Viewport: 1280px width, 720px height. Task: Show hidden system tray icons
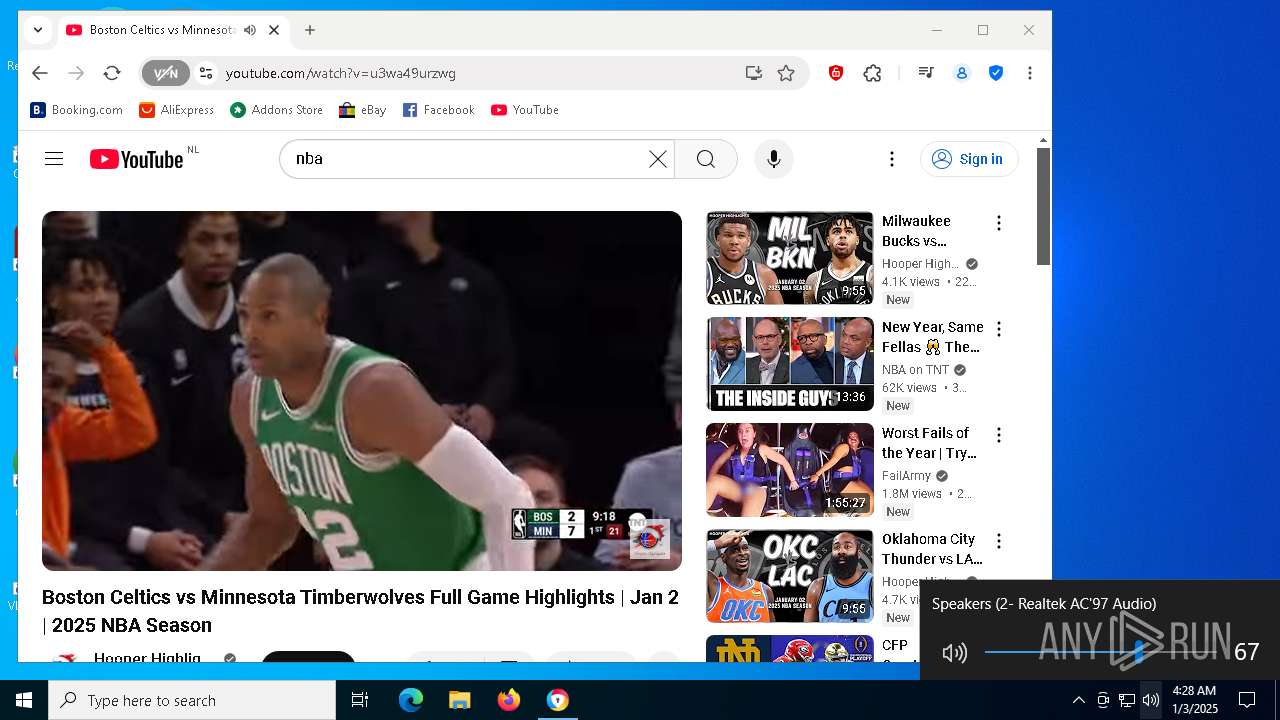(x=1078, y=700)
